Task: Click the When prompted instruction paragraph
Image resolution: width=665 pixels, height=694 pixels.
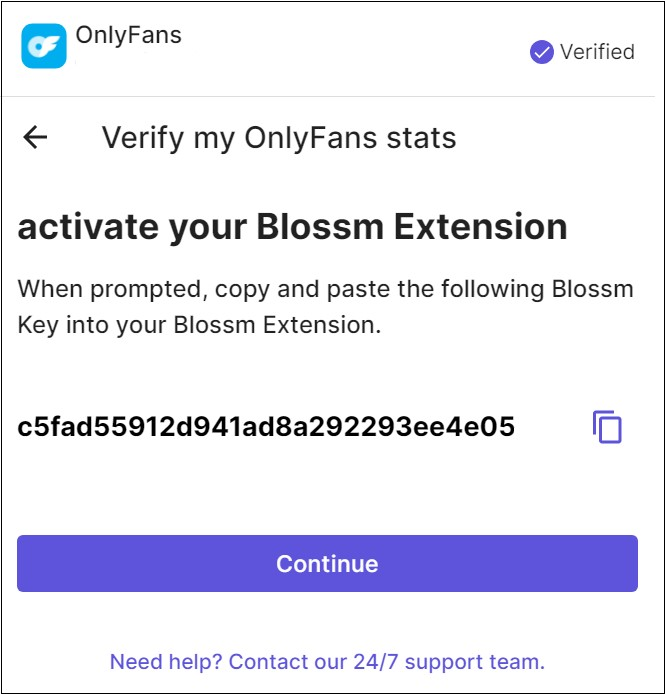Action: pyautogui.click(x=325, y=307)
